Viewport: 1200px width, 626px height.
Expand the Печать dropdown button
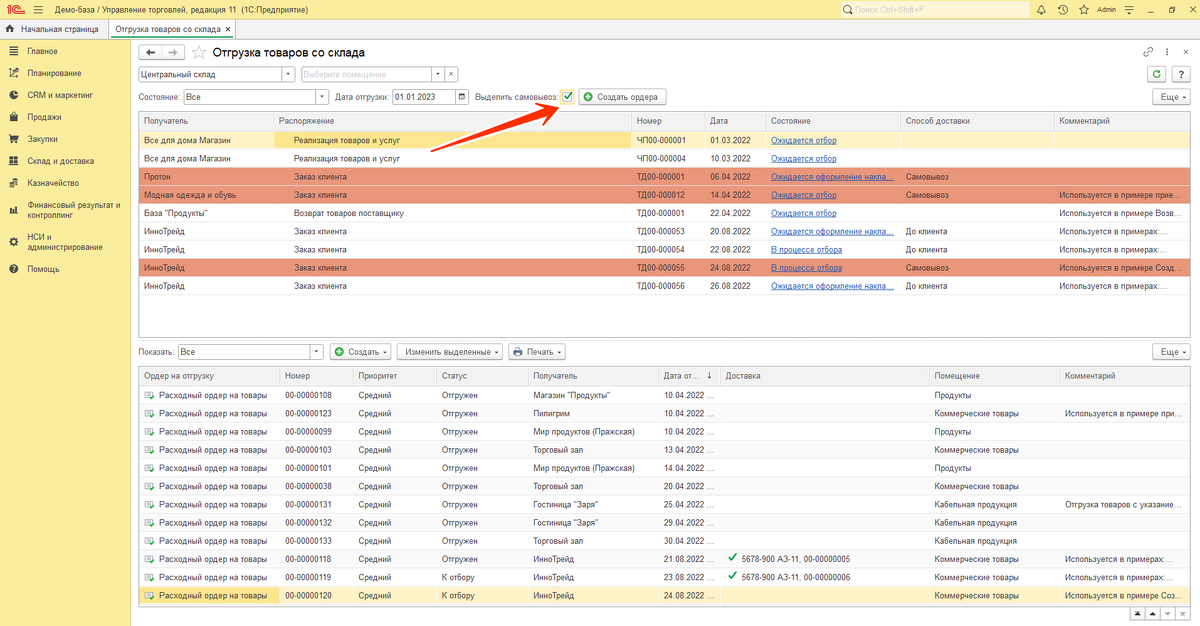pos(537,352)
